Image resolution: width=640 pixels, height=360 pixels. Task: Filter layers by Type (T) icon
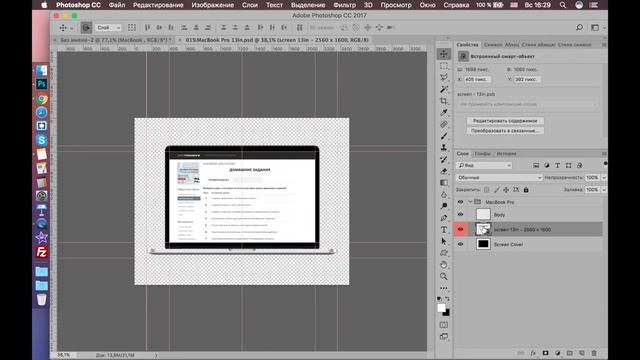[558, 165]
